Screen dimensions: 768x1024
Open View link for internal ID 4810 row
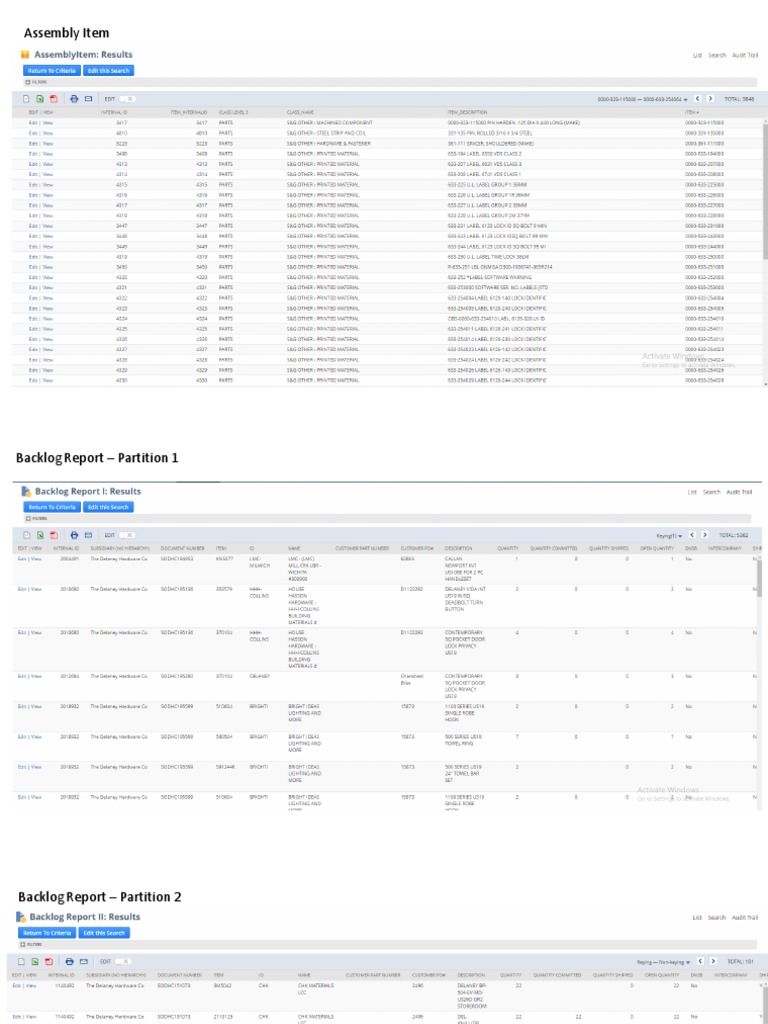point(48,133)
